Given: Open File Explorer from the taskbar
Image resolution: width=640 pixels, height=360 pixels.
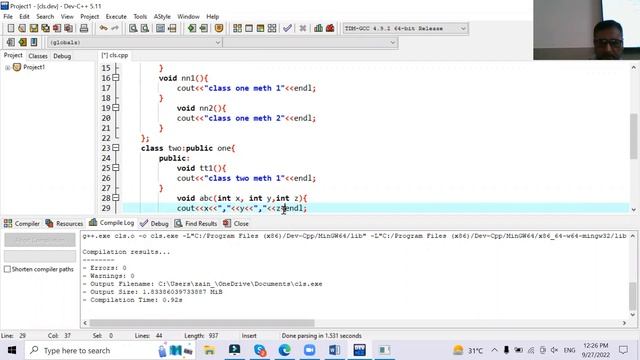Looking at the screenshot, I should [209, 350].
